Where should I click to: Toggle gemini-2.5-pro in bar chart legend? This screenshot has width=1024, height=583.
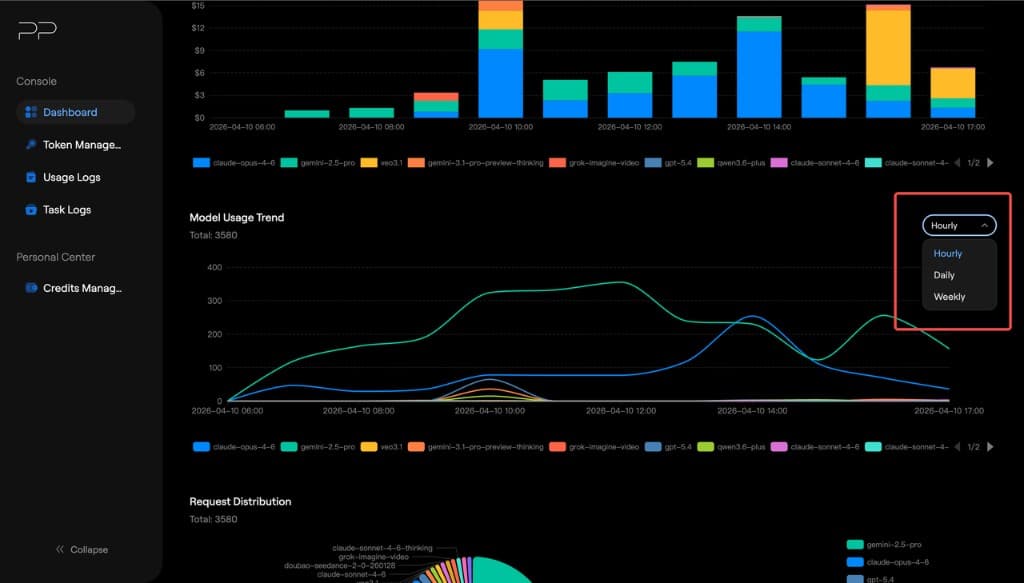point(318,163)
